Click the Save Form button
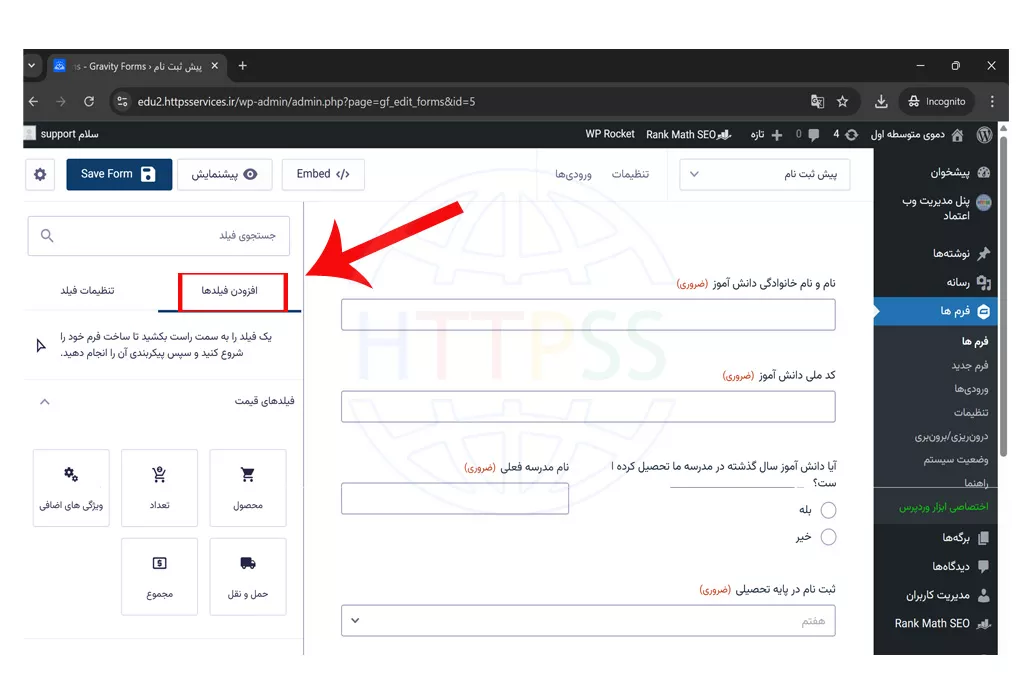Viewport: 1024px width, 683px height. coord(119,174)
